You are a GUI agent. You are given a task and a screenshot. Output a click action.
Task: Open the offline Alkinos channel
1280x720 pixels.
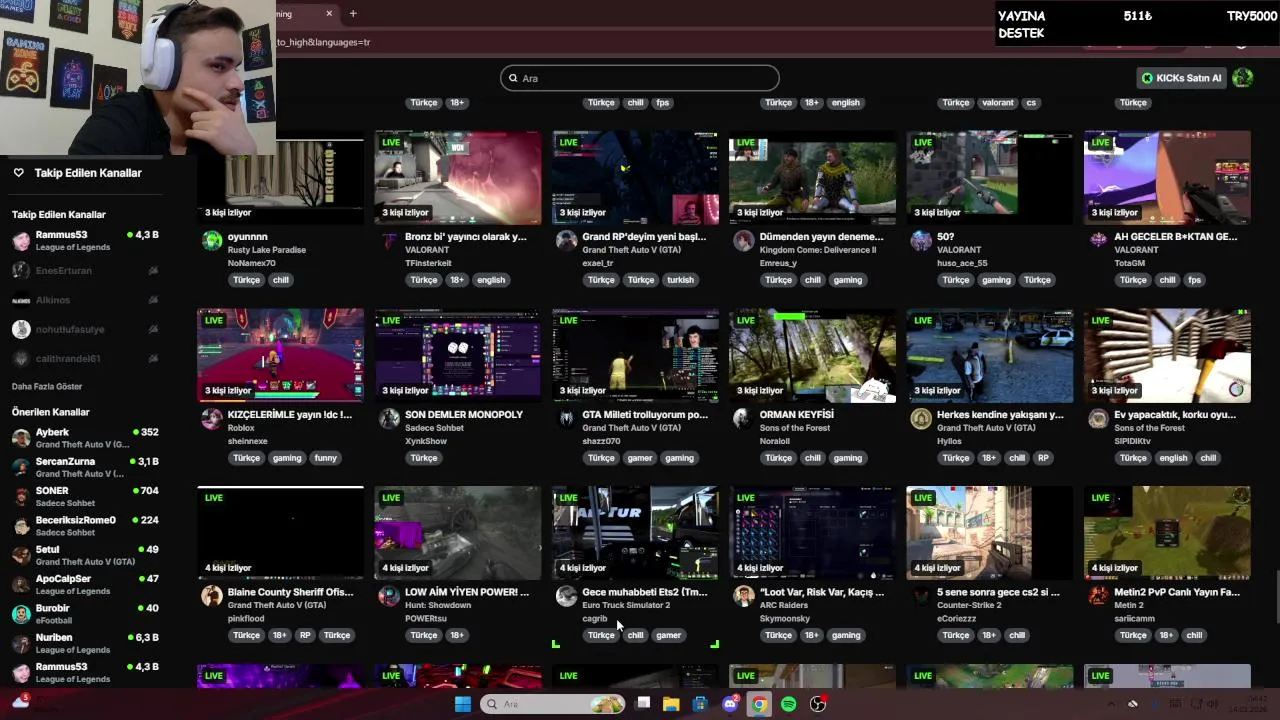tap(85, 300)
